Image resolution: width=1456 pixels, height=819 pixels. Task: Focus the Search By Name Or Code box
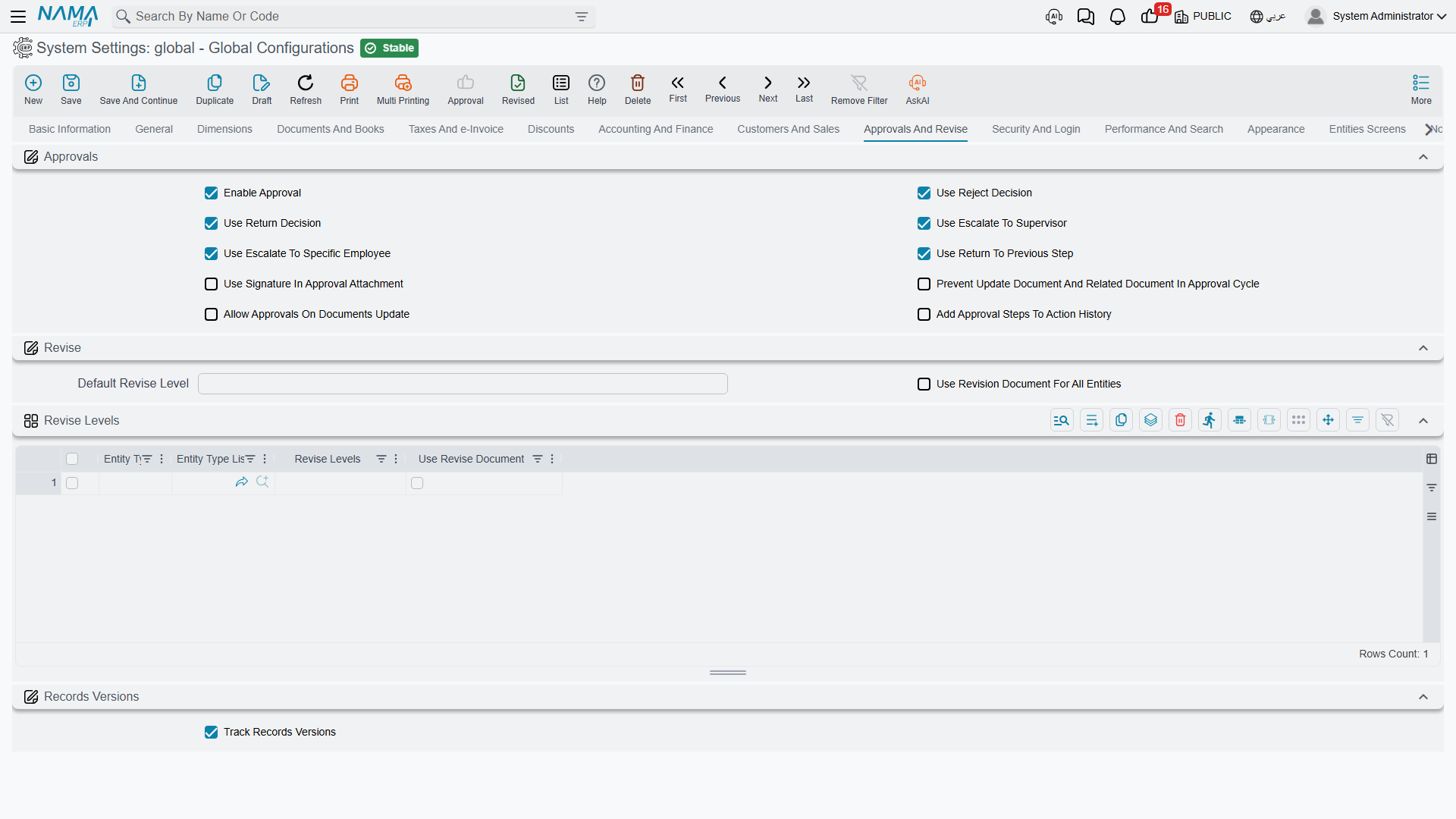point(353,17)
